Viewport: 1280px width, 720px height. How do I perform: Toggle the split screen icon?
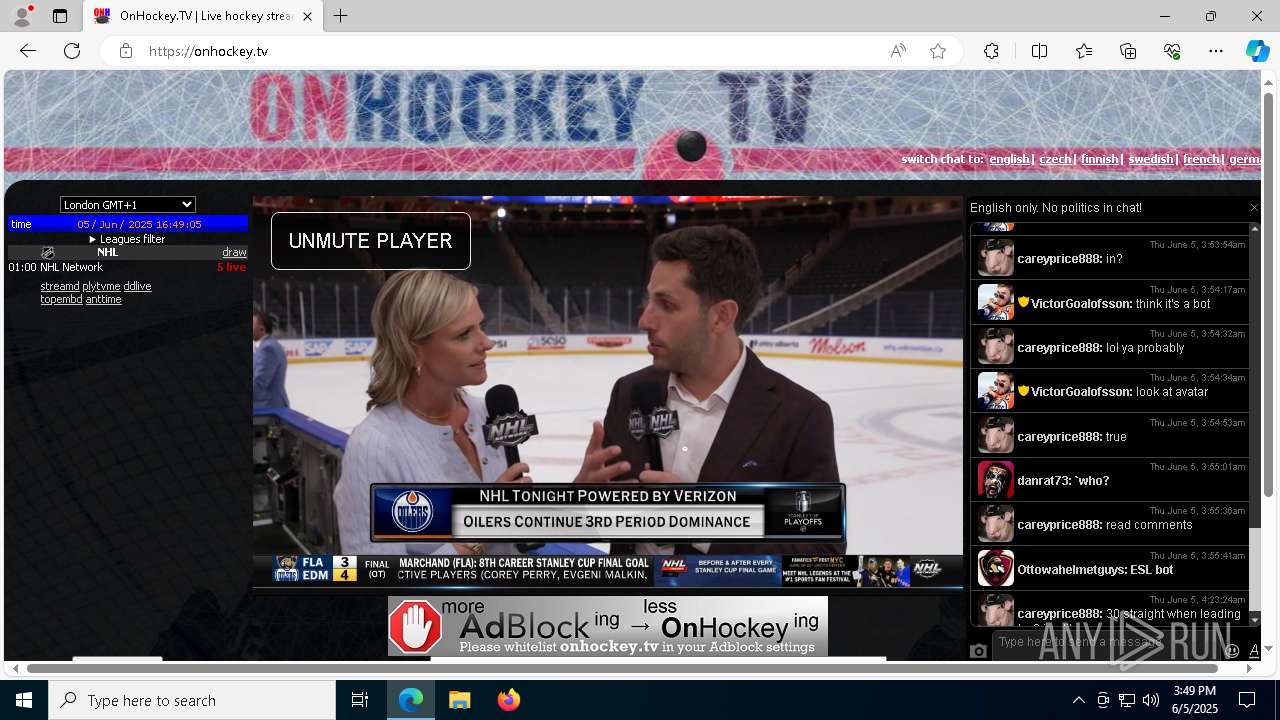click(1039, 51)
